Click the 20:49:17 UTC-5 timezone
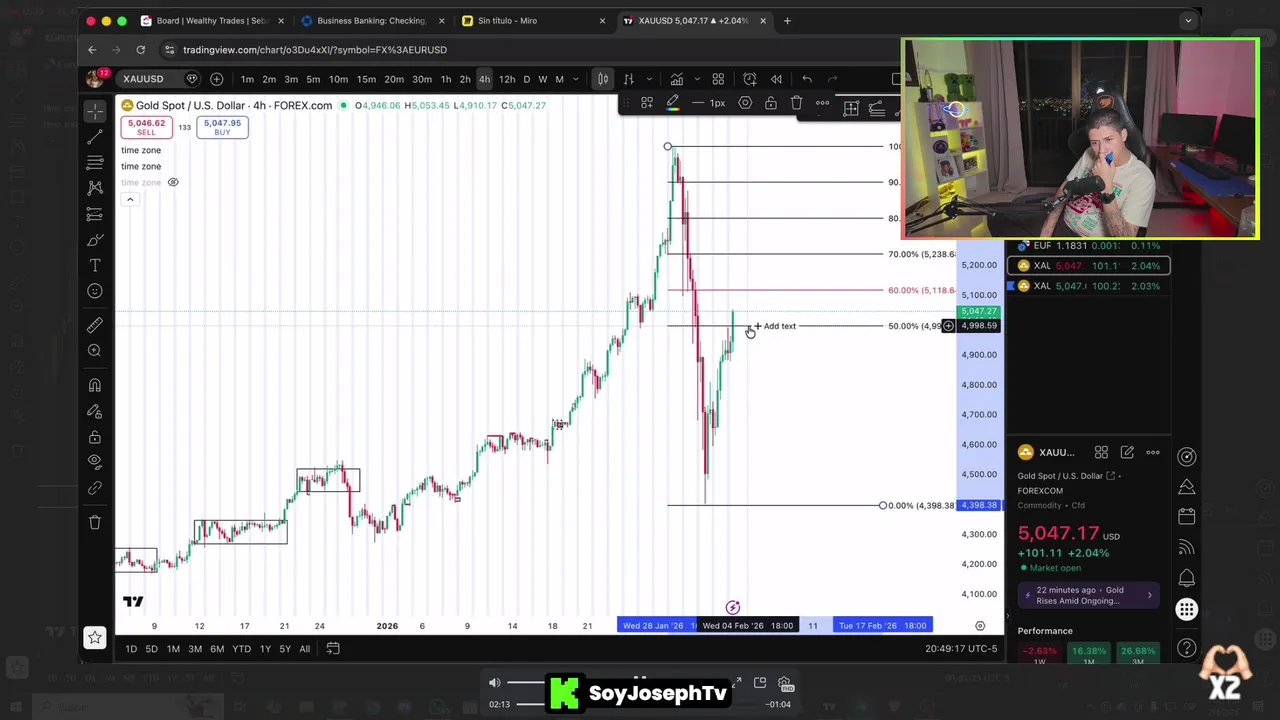This screenshot has width=1280, height=720. coord(961,649)
